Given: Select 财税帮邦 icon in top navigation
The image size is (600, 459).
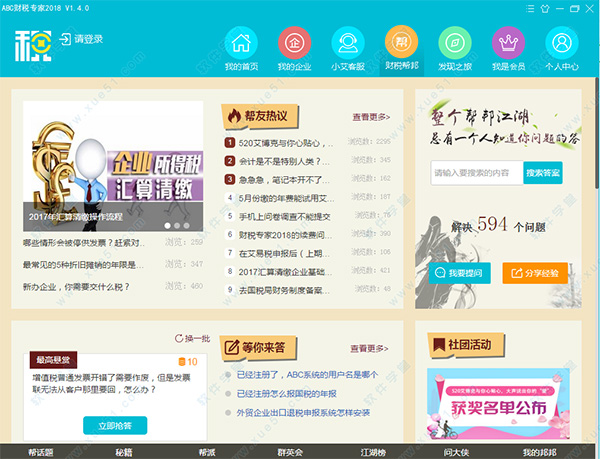Looking at the screenshot, I should point(401,42).
